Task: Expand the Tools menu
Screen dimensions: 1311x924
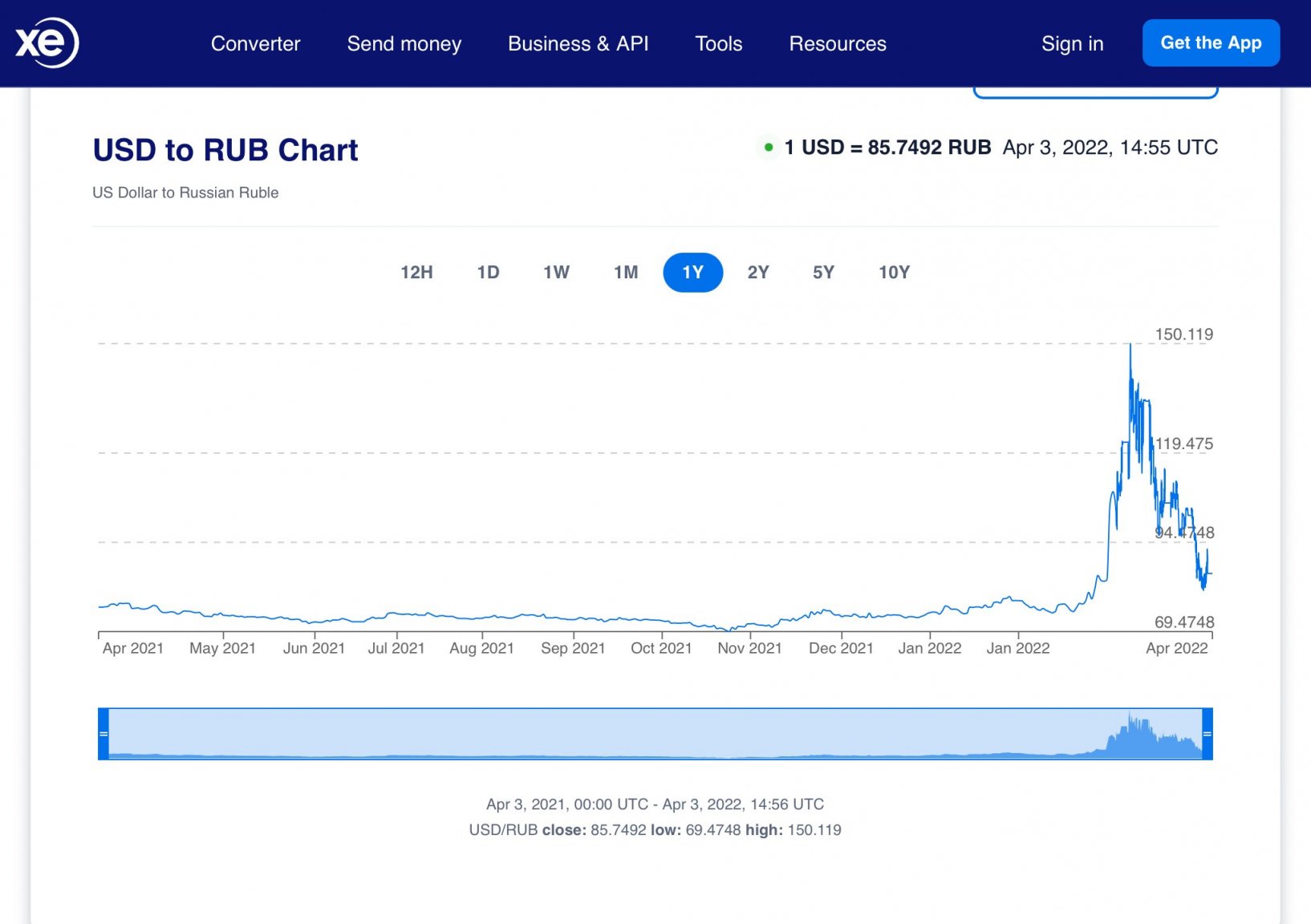Action: tap(719, 43)
